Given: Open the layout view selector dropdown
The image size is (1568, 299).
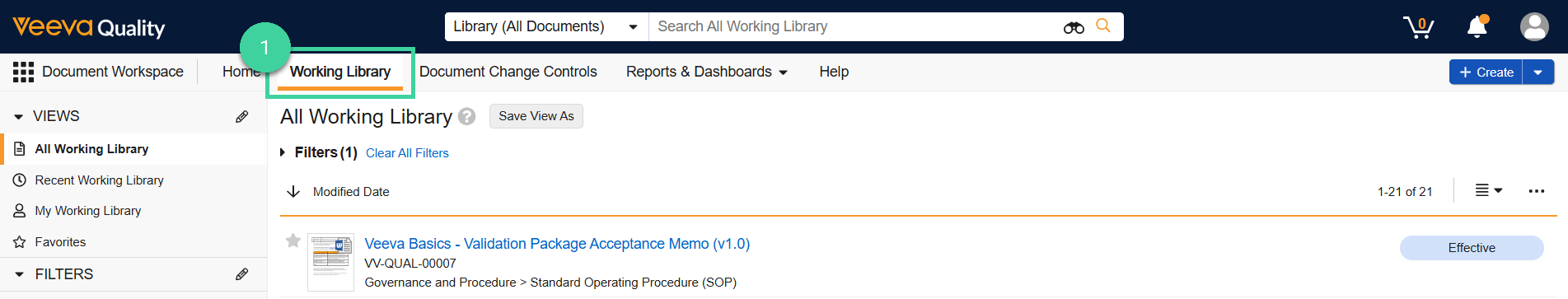Looking at the screenshot, I should click(1489, 190).
